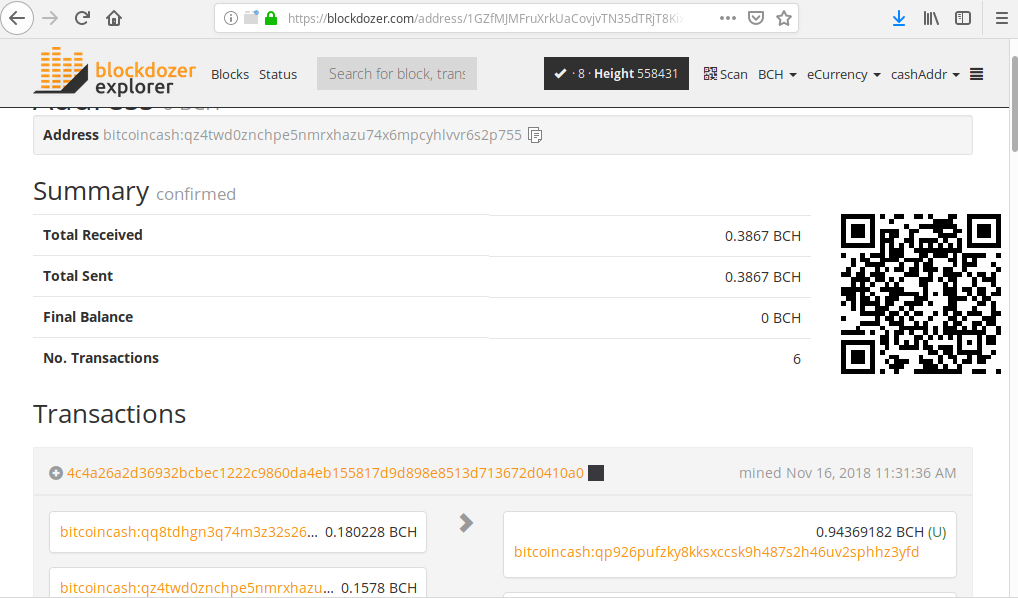Viewport: 1018px width, 598px height.
Task: Open the downloads arrow icon
Action: tap(899, 18)
